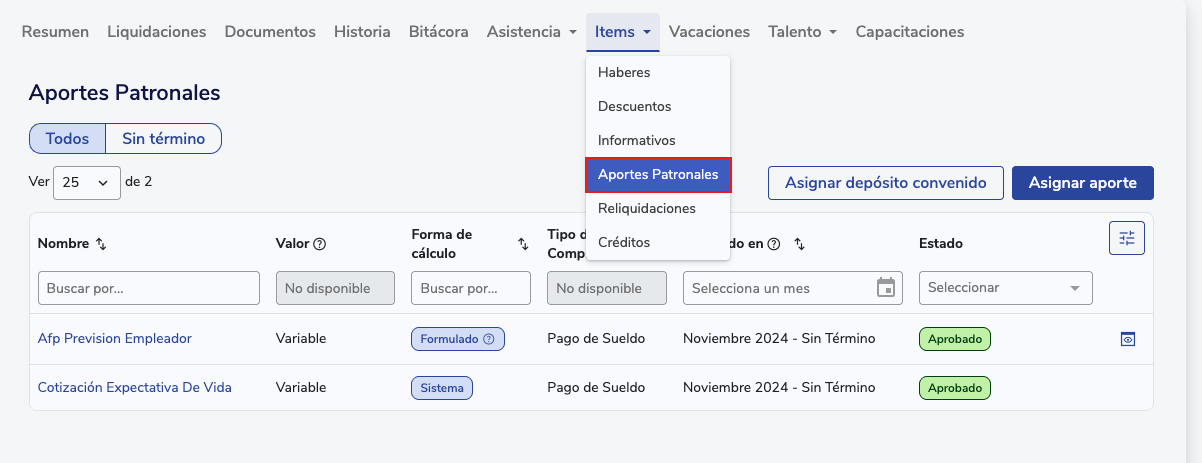Expand the Asistencia tab dropdown
The image size is (1202, 463).
coord(531,32)
